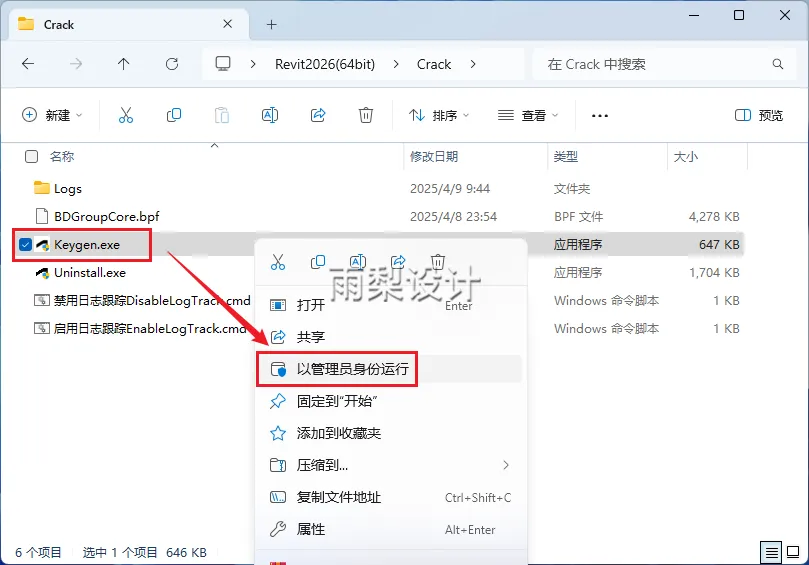Open the toolbar See more (…) menu
809x565 pixels.
click(x=600, y=116)
